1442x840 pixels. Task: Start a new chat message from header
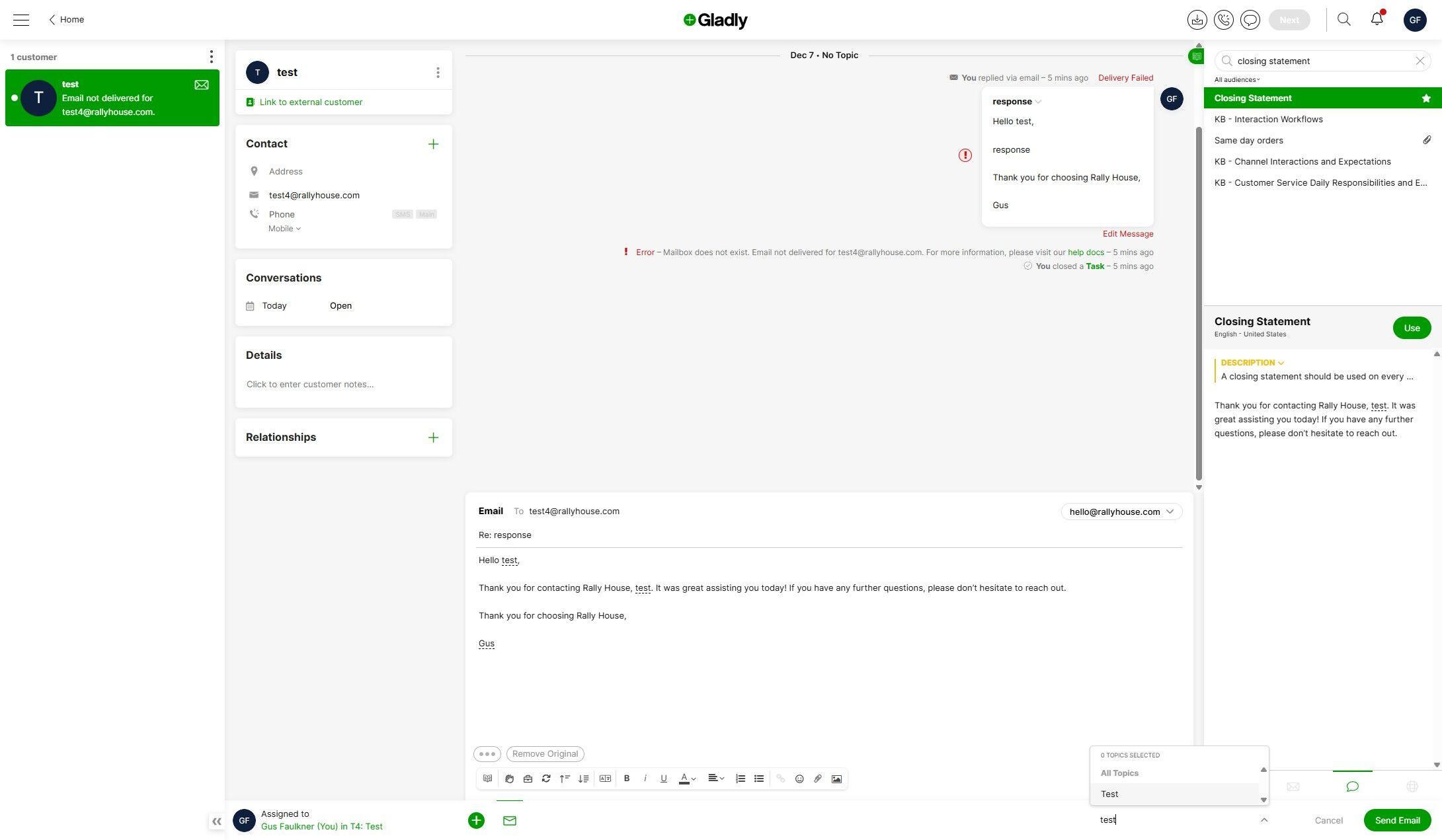pyautogui.click(x=1250, y=20)
